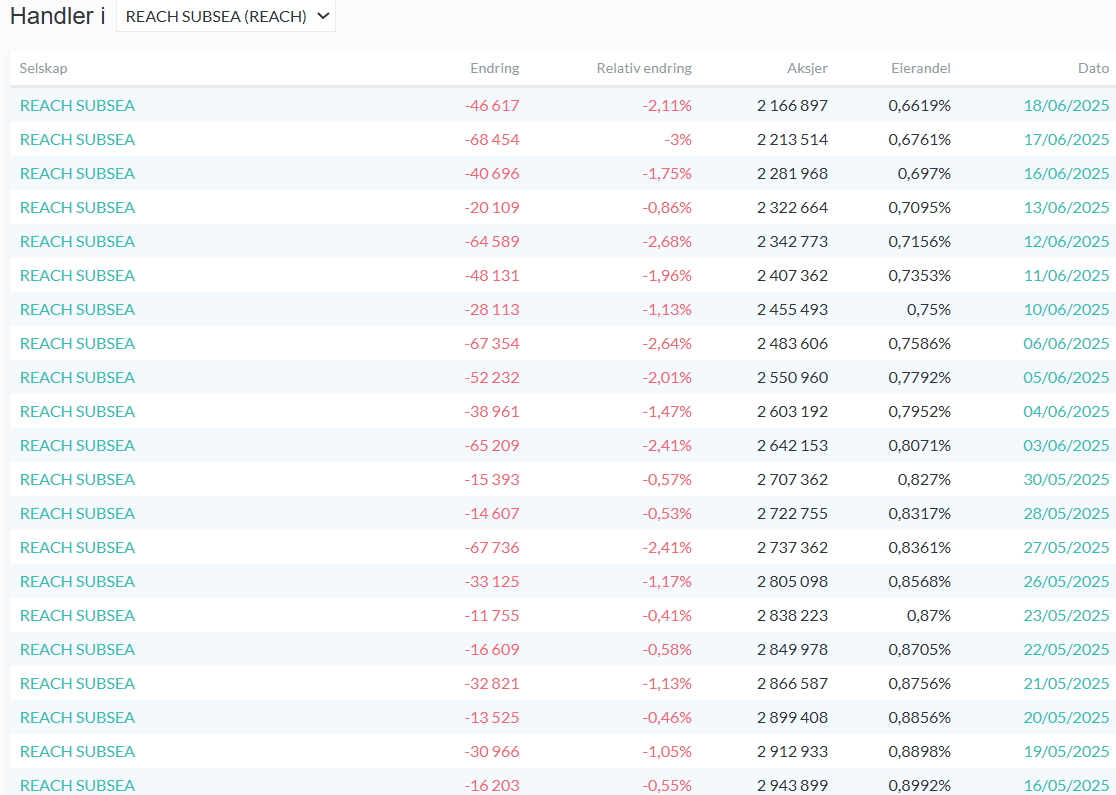
Task: Open REACH SUBSEA link in 12/06/2025 row
Action: 78,241
